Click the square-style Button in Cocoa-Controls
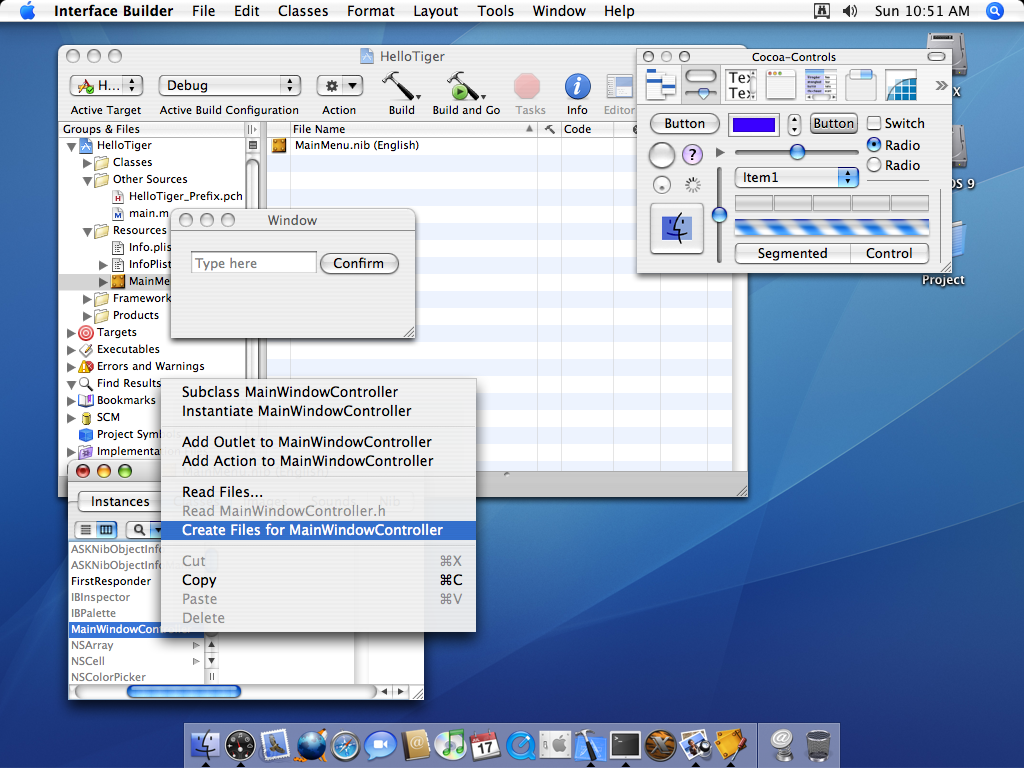 833,123
